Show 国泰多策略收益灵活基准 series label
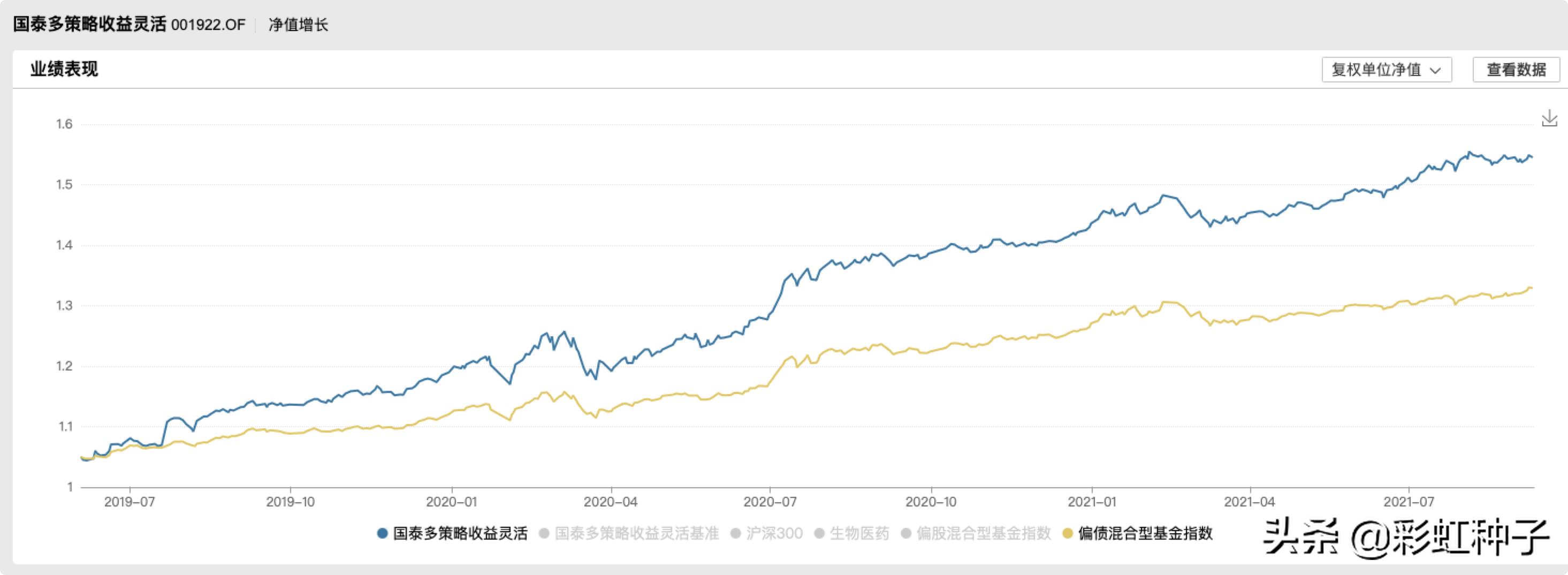 (636, 534)
